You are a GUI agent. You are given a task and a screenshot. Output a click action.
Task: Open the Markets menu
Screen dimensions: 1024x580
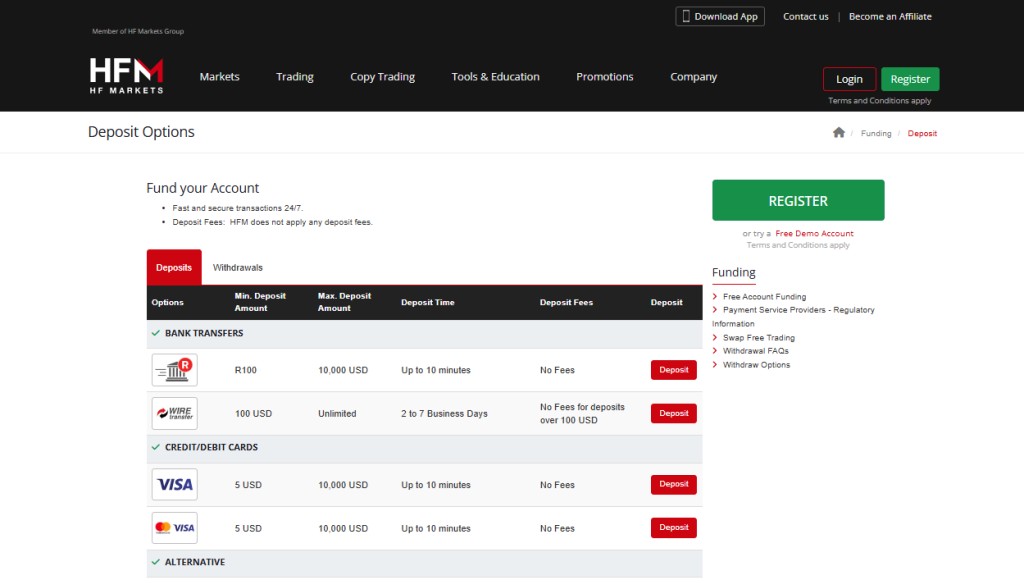pyautogui.click(x=219, y=77)
